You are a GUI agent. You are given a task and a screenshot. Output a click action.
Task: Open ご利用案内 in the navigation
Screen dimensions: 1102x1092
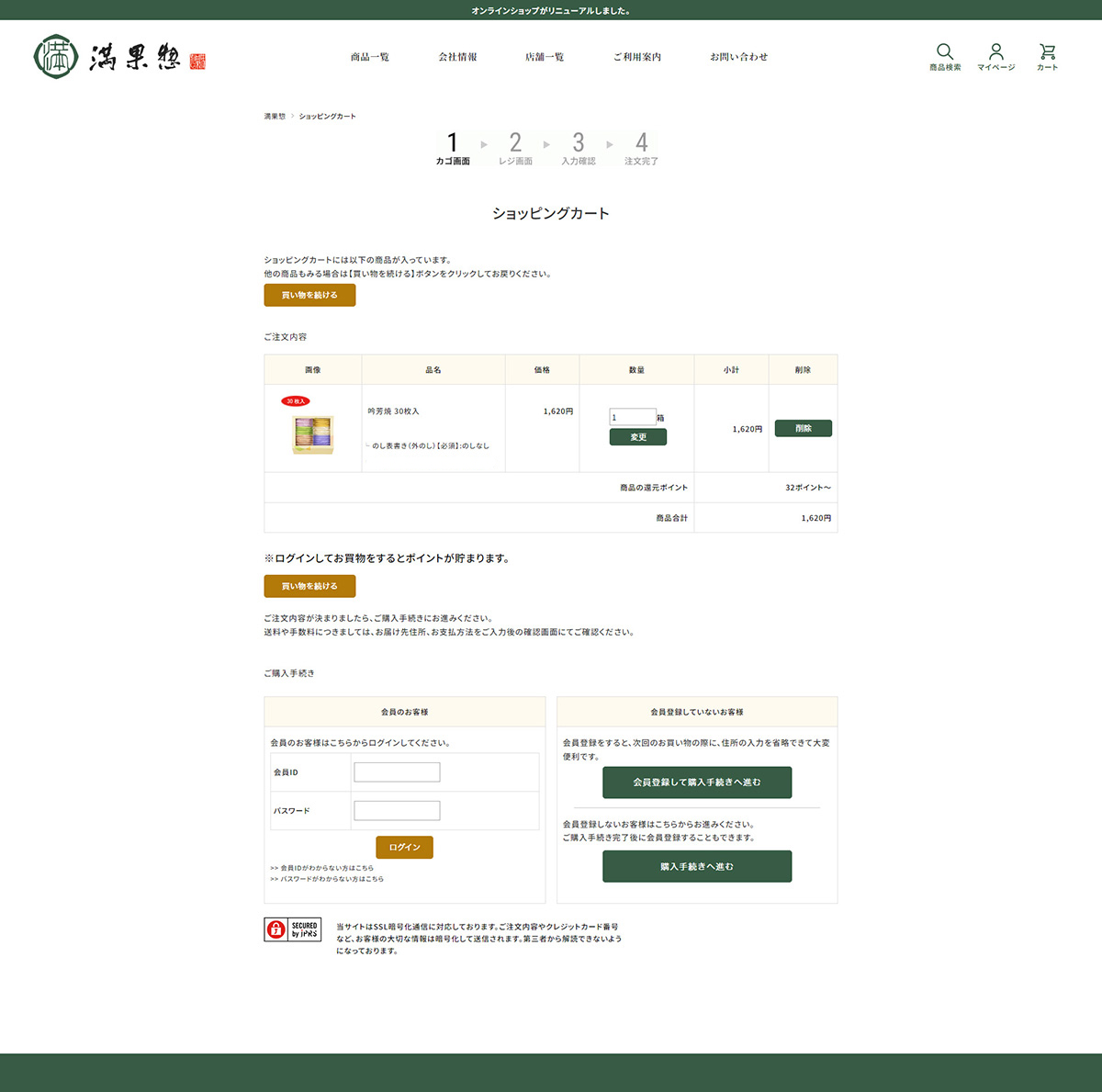pyautogui.click(x=637, y=57)
